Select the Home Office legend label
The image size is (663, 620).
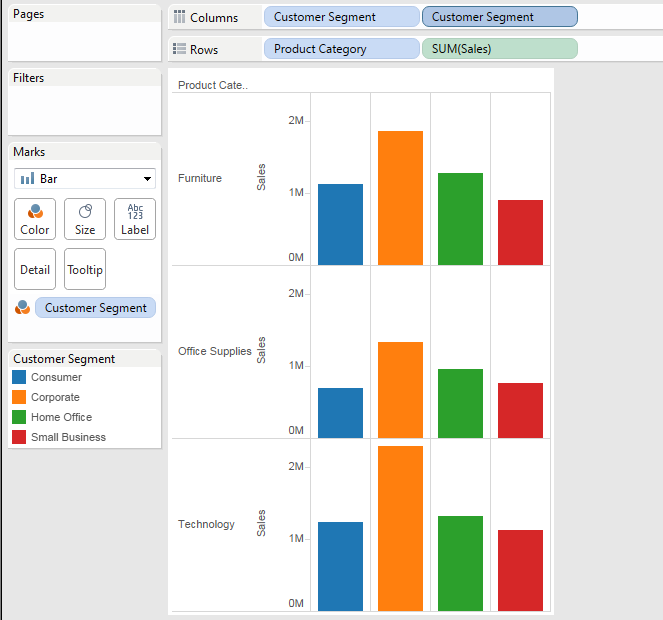click(x=61, y=417)
